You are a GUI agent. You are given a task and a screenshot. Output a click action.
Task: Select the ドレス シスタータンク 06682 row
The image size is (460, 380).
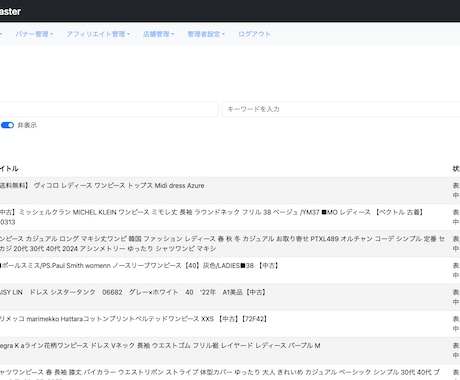(x=230, y=297)
